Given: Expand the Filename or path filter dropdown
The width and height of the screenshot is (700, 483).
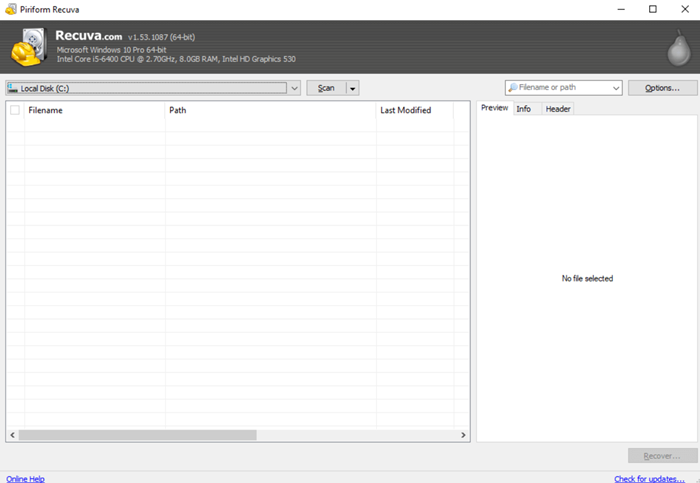Looking at the screenshot, I should coord(616,88).
